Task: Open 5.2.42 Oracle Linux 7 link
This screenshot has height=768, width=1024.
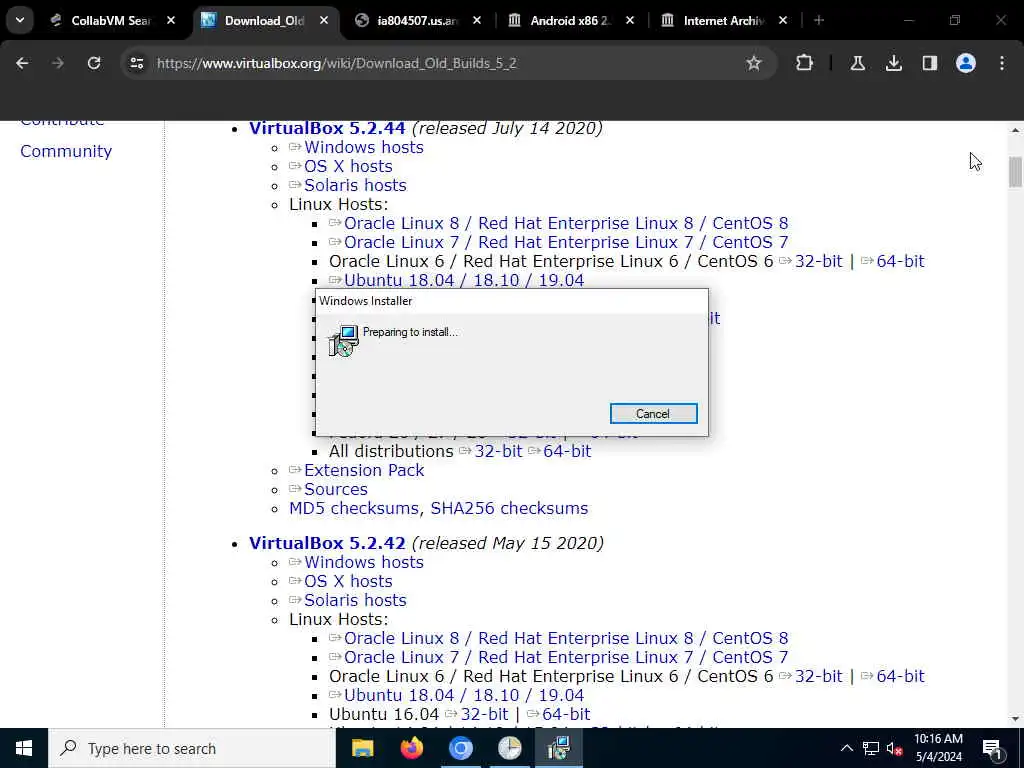Action: [x=566, y=657]
